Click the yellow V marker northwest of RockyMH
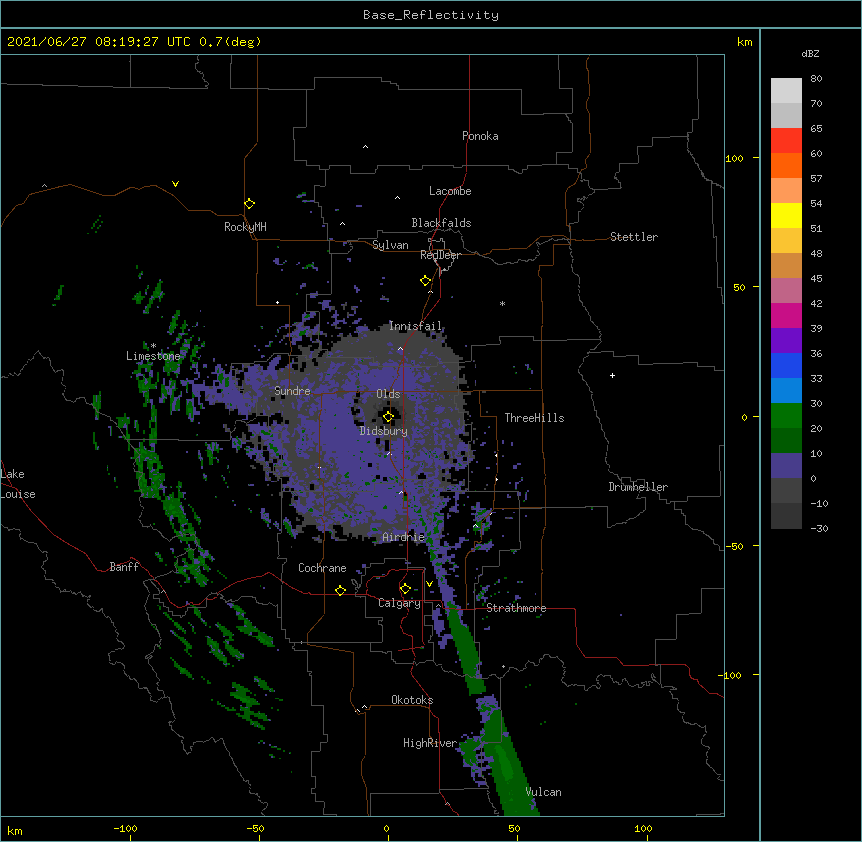The height and width of the screenshot is (842, 862). pyautogui.click(x=175, y=184)
